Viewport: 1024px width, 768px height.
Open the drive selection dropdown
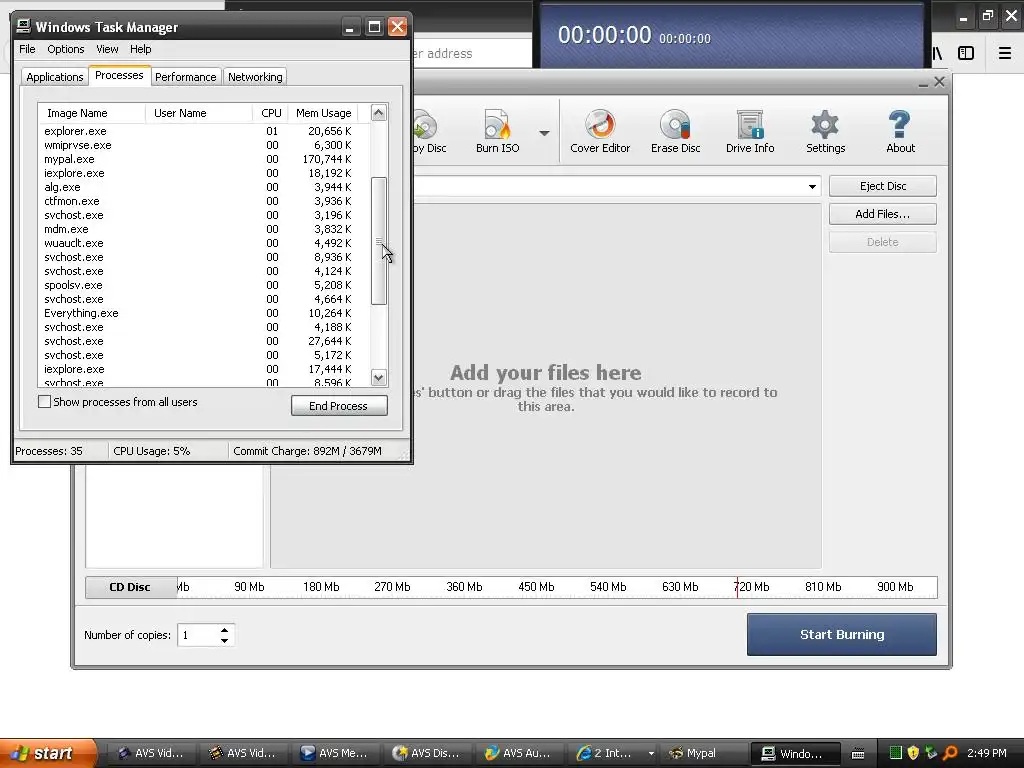click(x=812, y=187)
